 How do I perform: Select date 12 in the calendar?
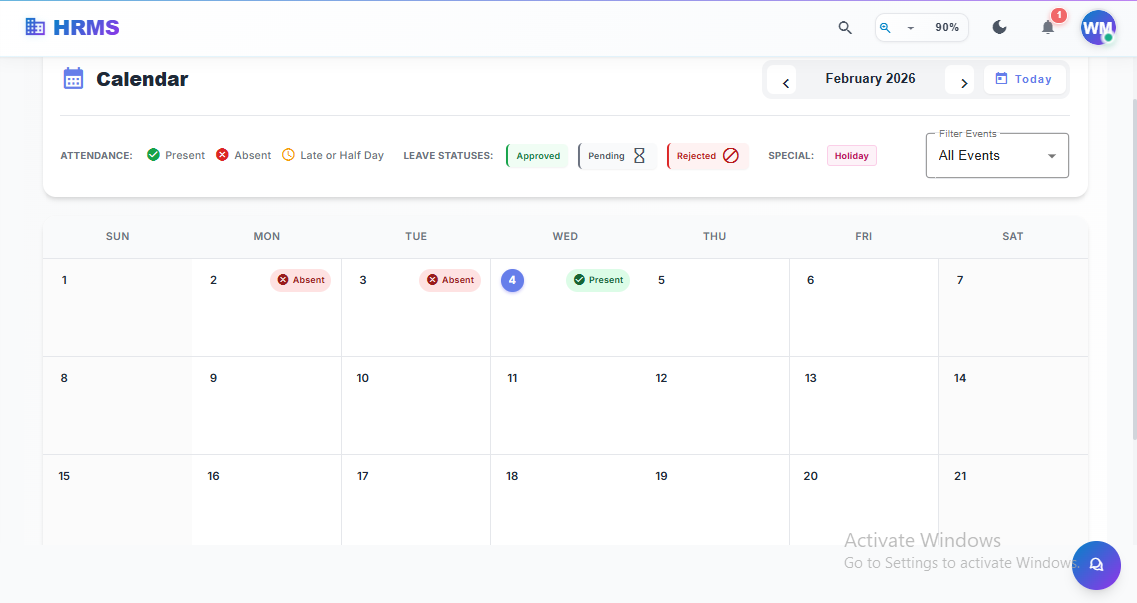coord(661,378)
